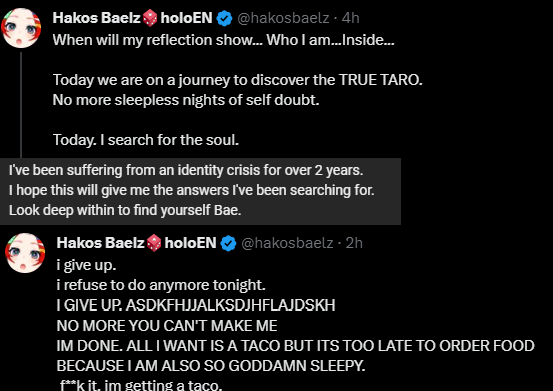Open the 2h timestamp link
Screen dimensions: 553x391
[x=354, y=243]
